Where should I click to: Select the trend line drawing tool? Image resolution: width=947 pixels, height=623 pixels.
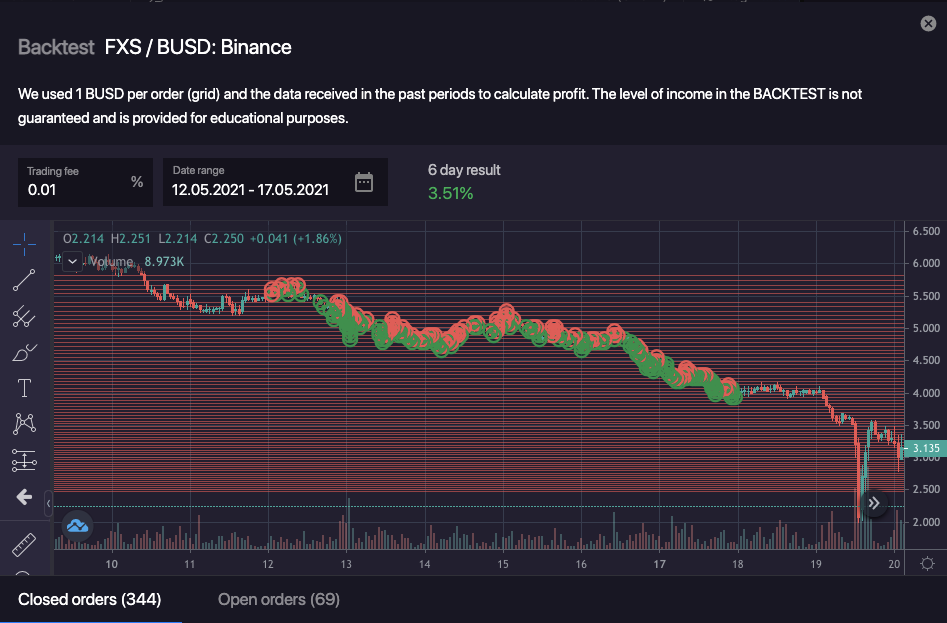(24, 281)
